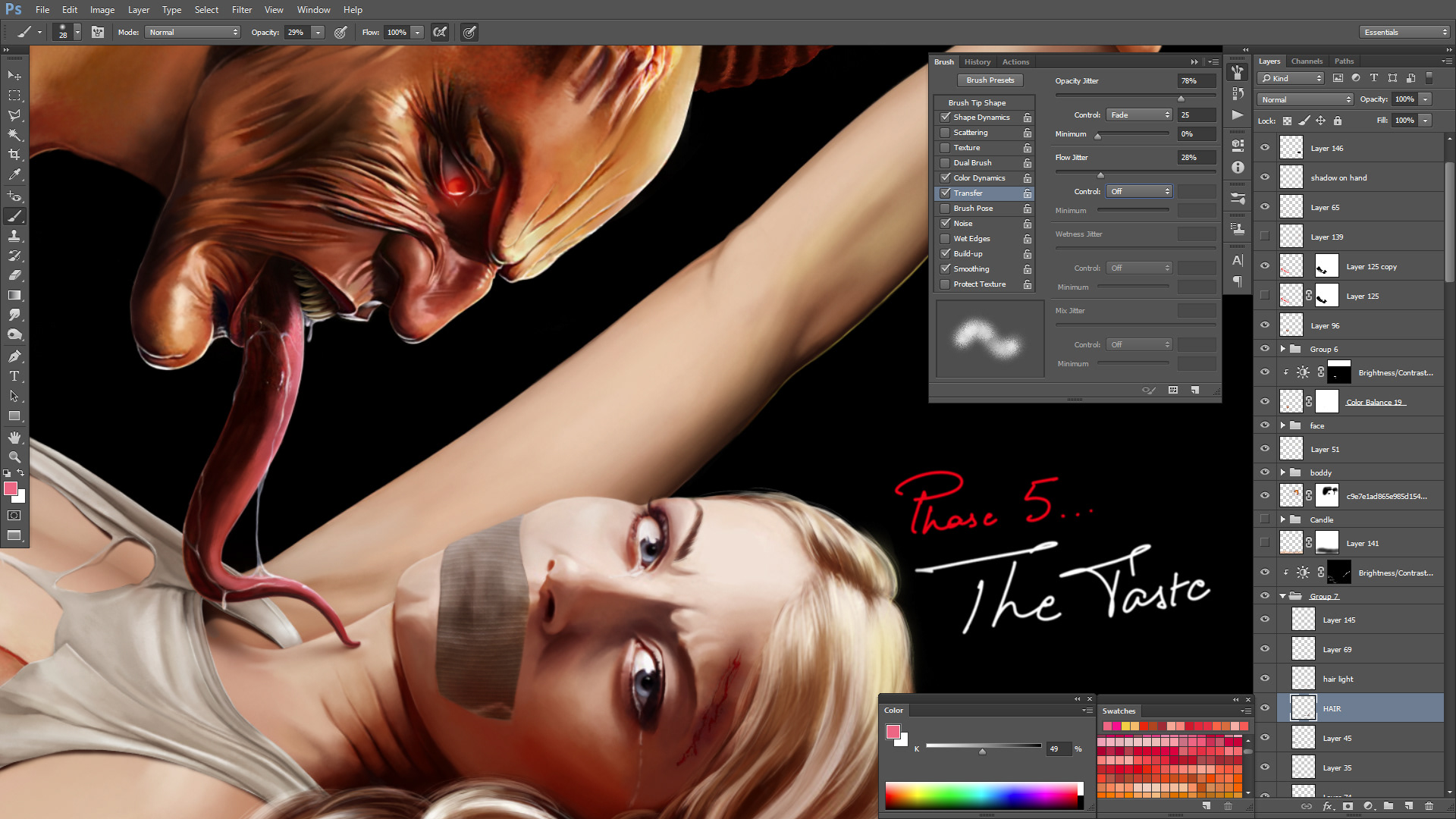Select the Gradient tool

coord(14,295)
